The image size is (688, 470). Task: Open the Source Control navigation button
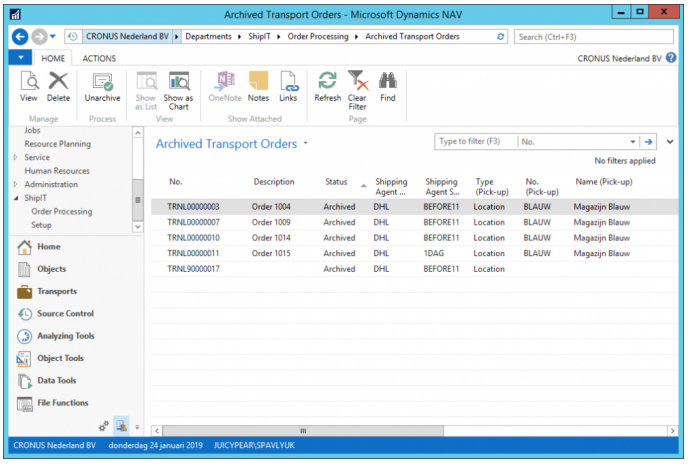point(65,314)
